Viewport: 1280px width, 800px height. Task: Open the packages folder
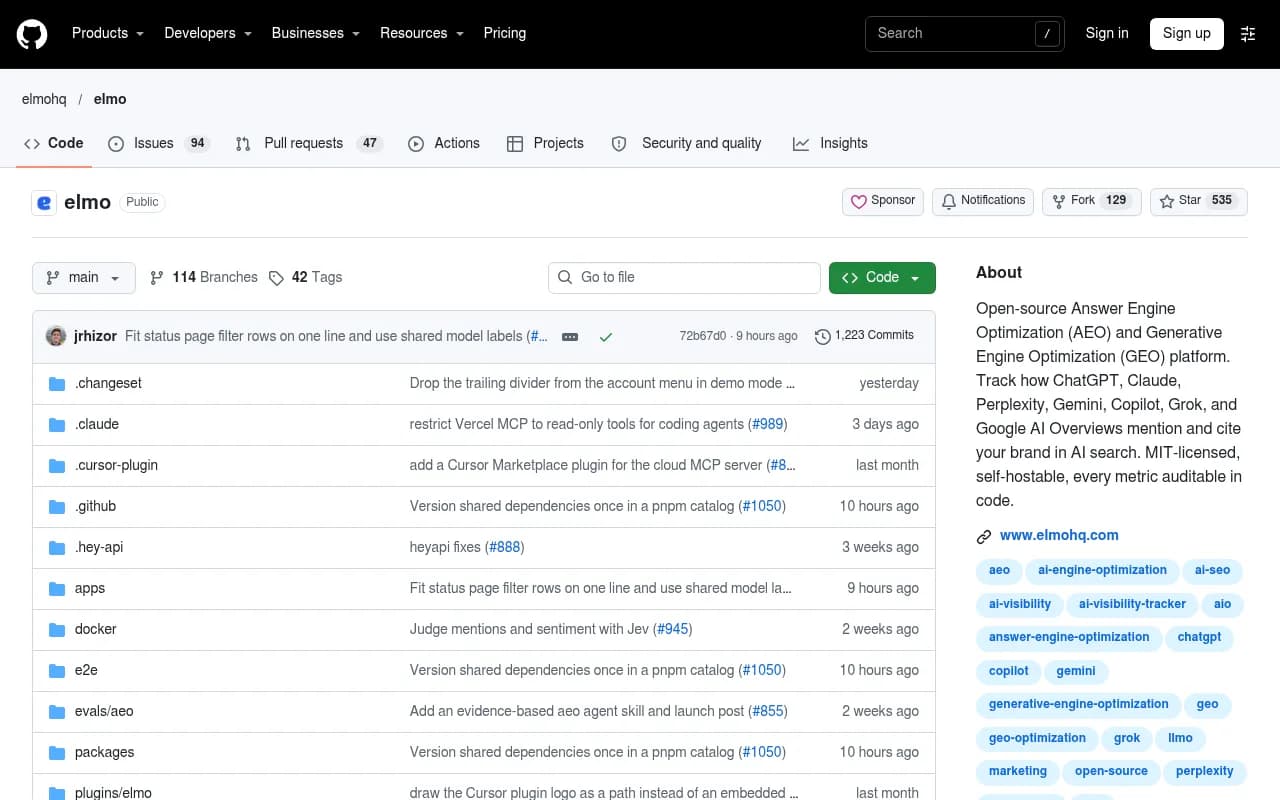click(x=104, y=752)
